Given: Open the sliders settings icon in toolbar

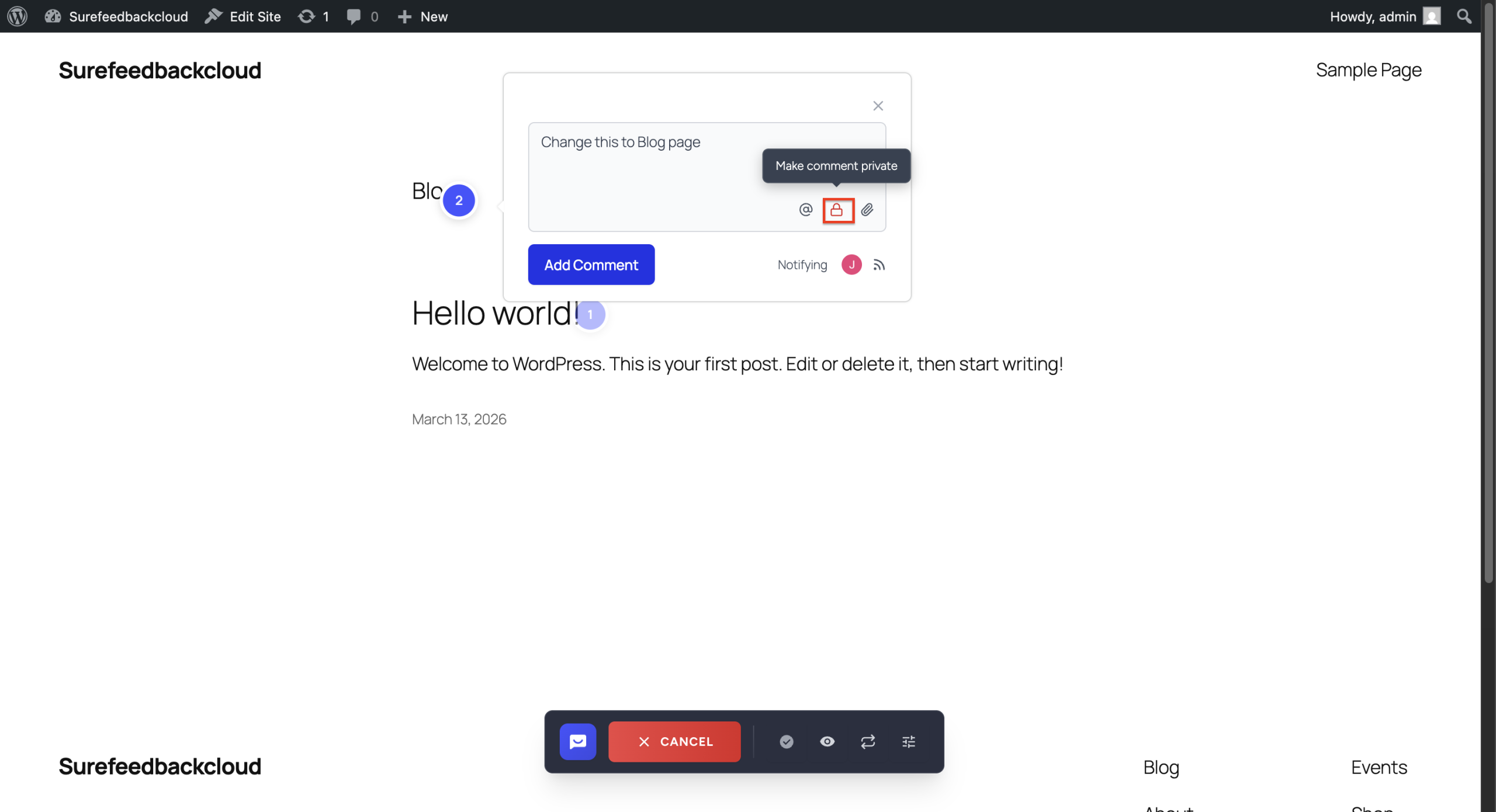Looking at the screenshot, I should point(909,741).
